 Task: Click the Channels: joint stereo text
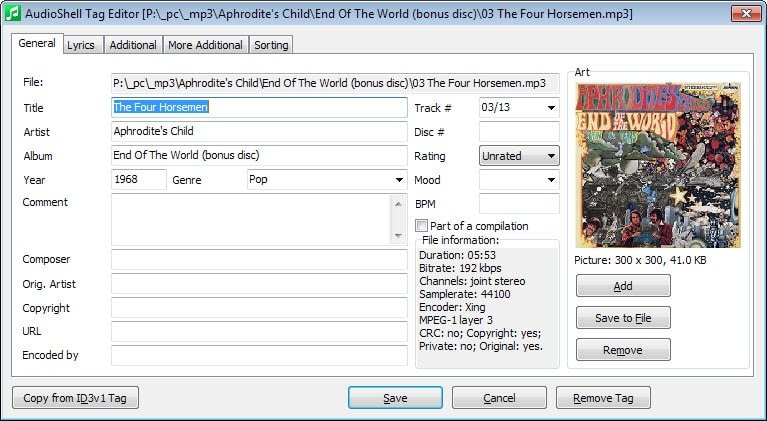coord(472,281)
